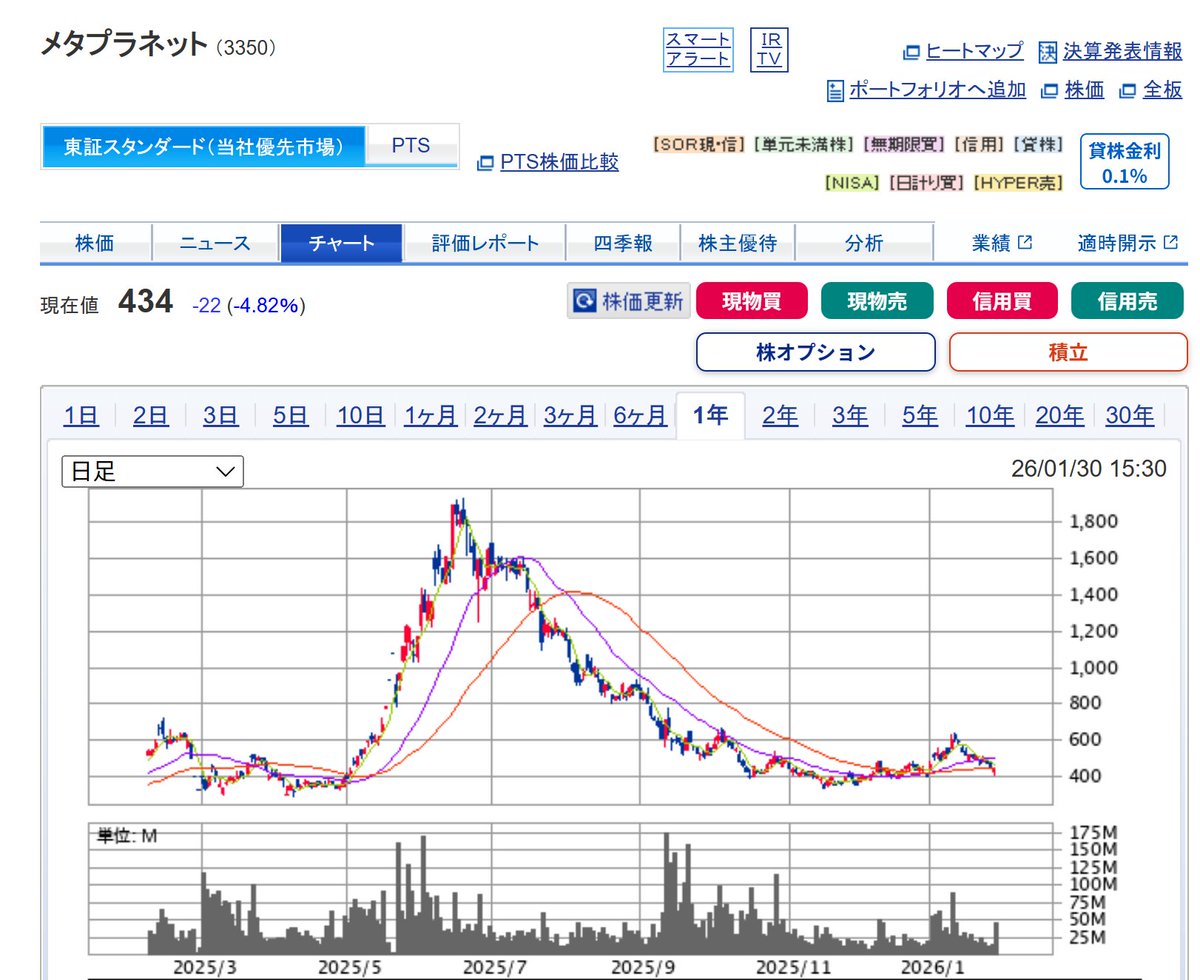The image size is (1200, 980).
Task: Click the [SOR現･信] label
Action: coord(699,145)
